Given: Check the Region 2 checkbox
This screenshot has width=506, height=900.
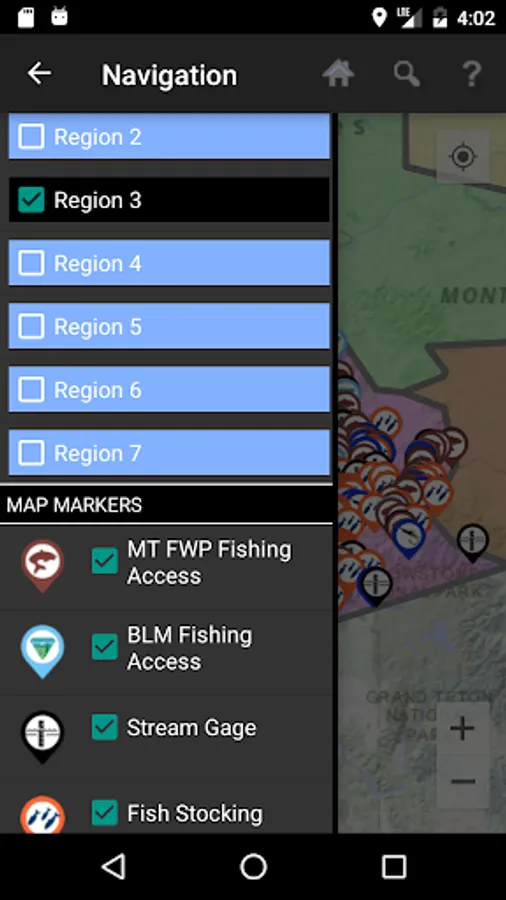Looking at the screenshot, I should coord(31,137).
